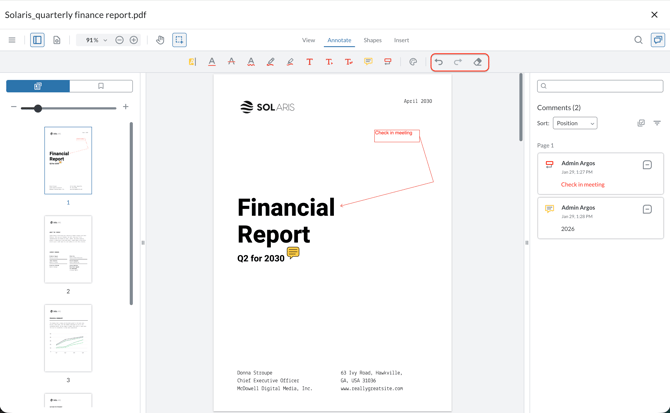Image resolution: width=670 pixels, height=413 pixels.
Task: Select the Pan hand tool
Action: [x=160, y=40]
